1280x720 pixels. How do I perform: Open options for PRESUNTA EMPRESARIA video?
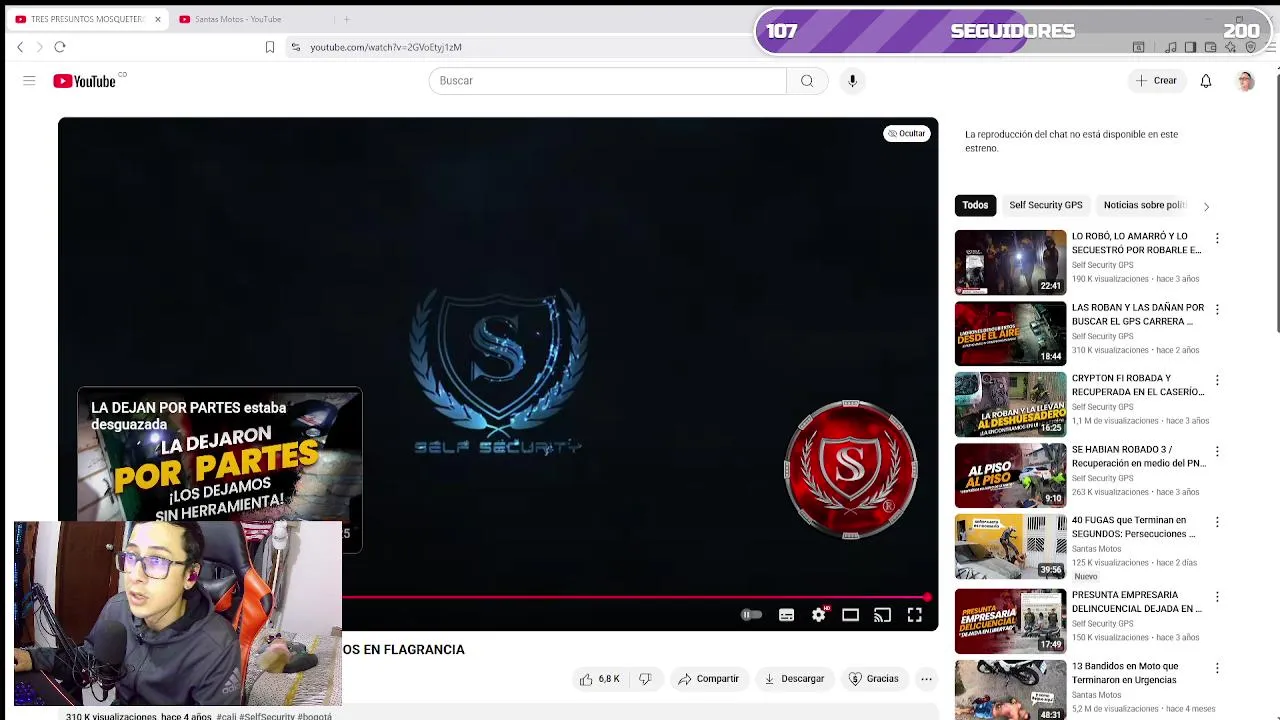point(1217,597)
